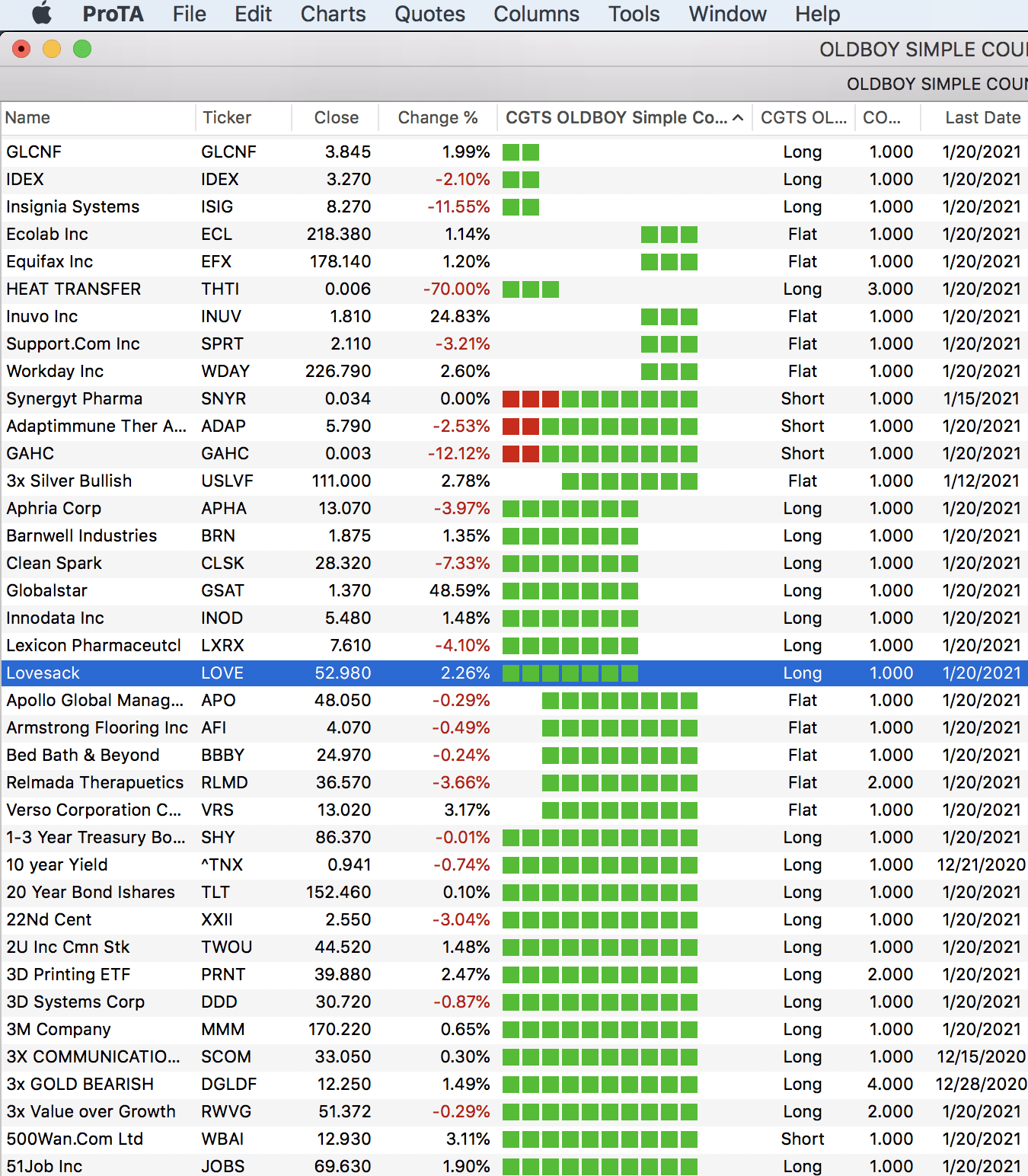Image resolution: width=1028 pixels, height=1176 pixels.
Task: Open the ProTA application menu
Action: pyautogui.click(x=113, y=14)
